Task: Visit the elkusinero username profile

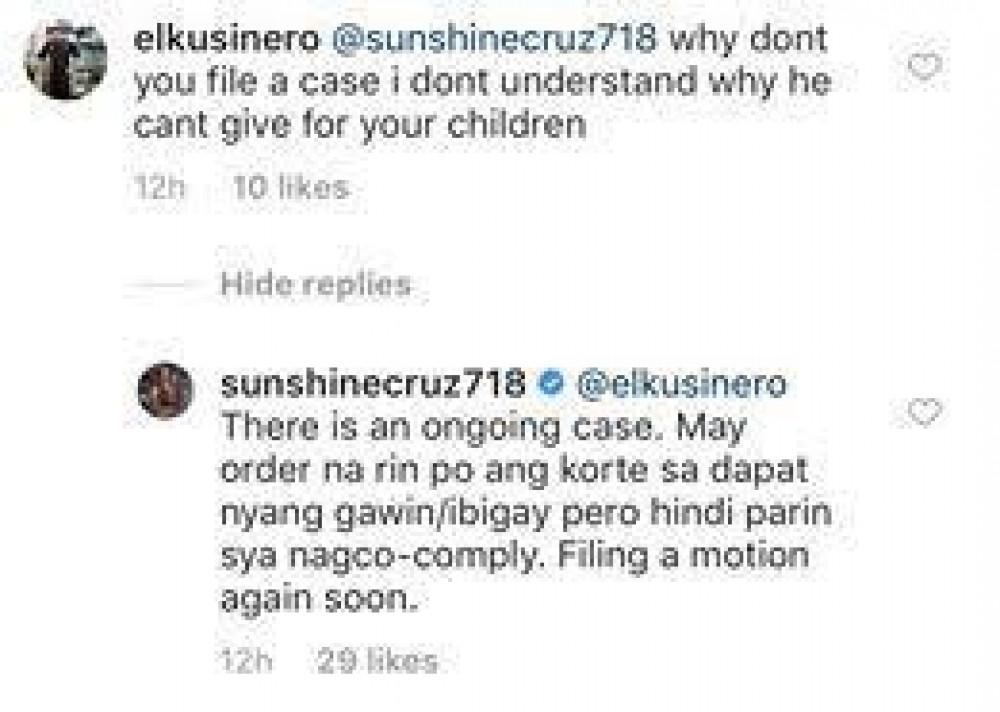Action: [227, 40]
